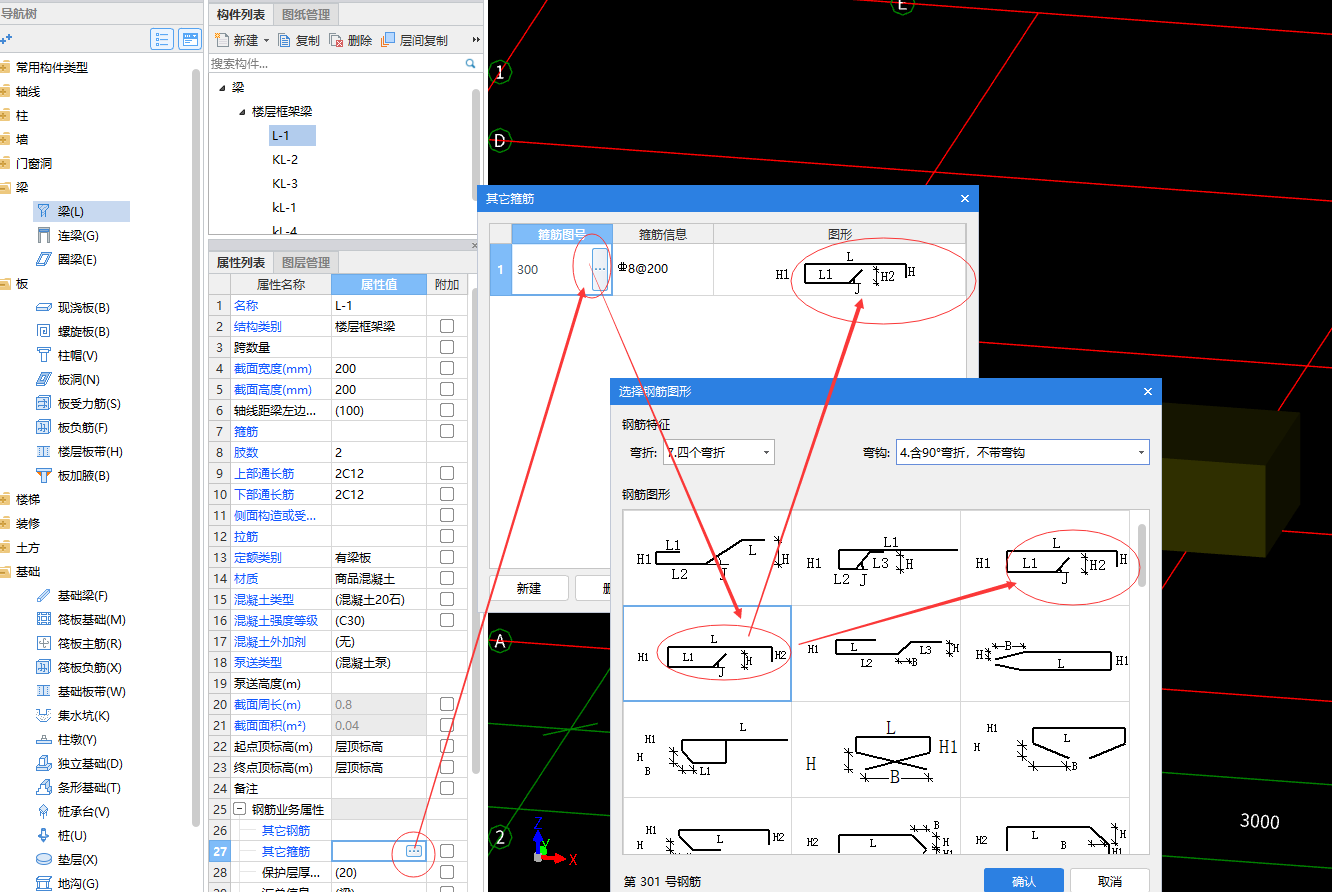The width and height of the screenshot is (1332, 892).
Task: Tick 附加 checkbox for 截面宽度 row
Action: [447, 368]
